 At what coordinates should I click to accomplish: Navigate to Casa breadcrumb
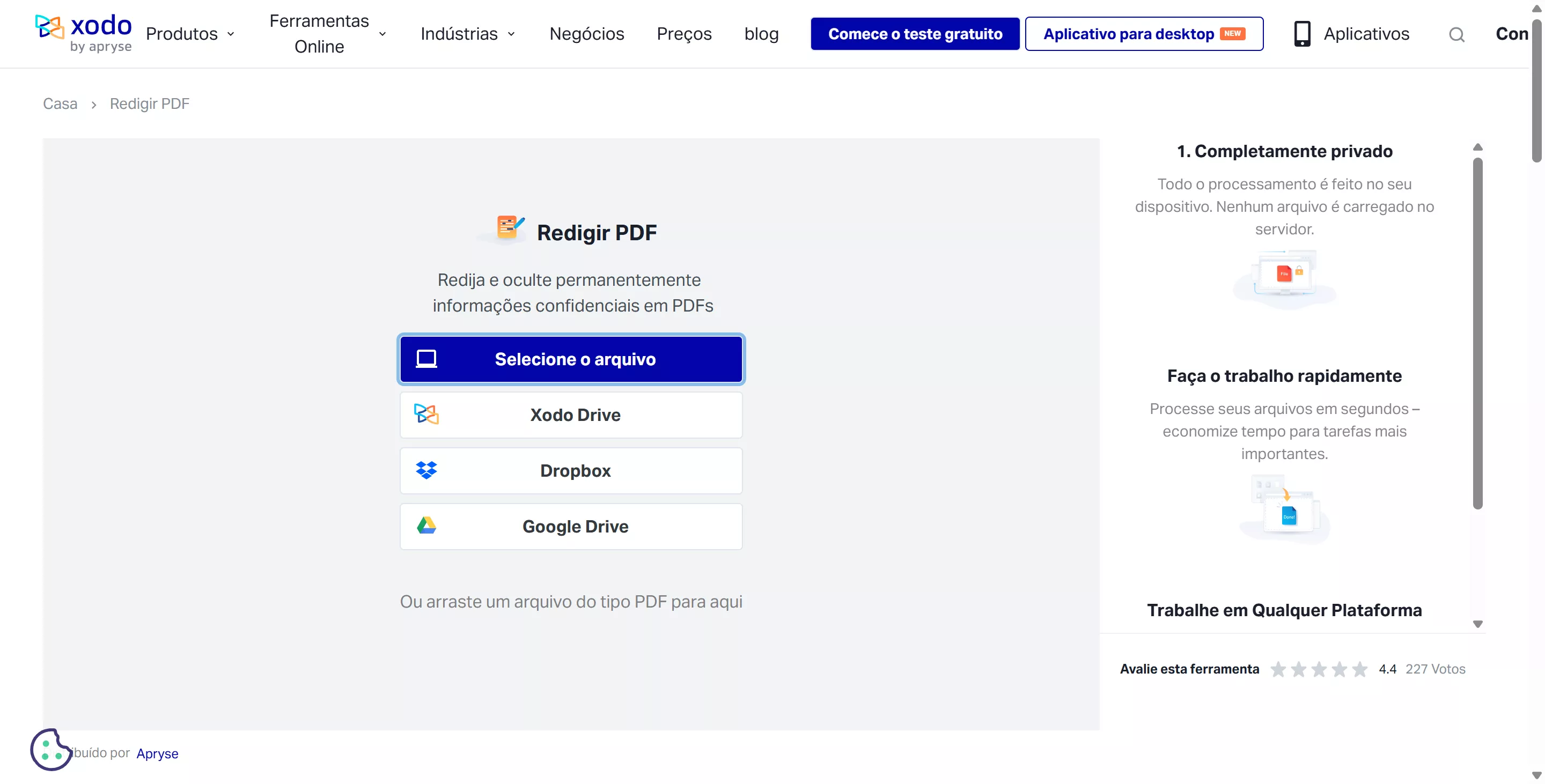[60, 103]
